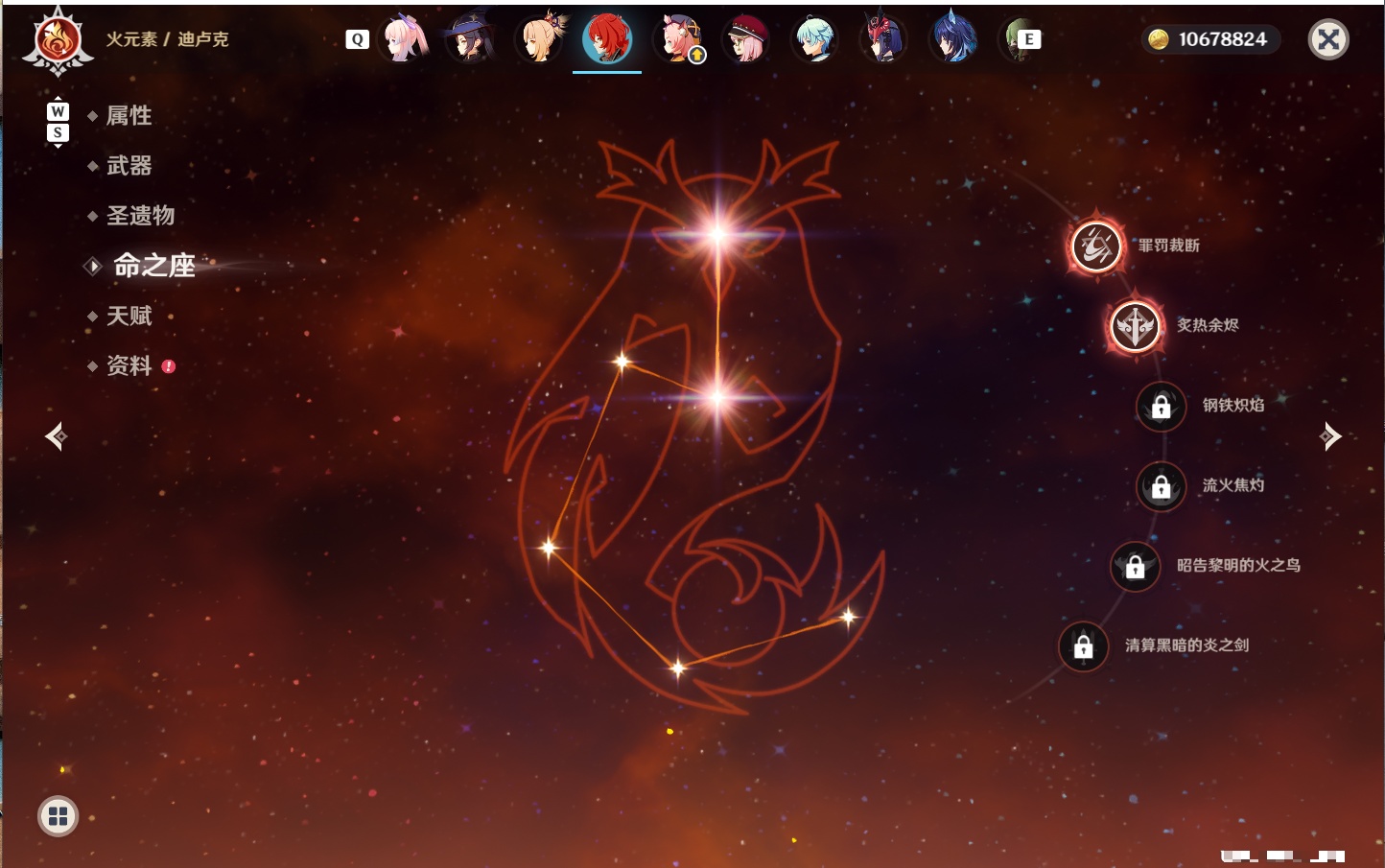Close the character screen

coord(1328,39)
